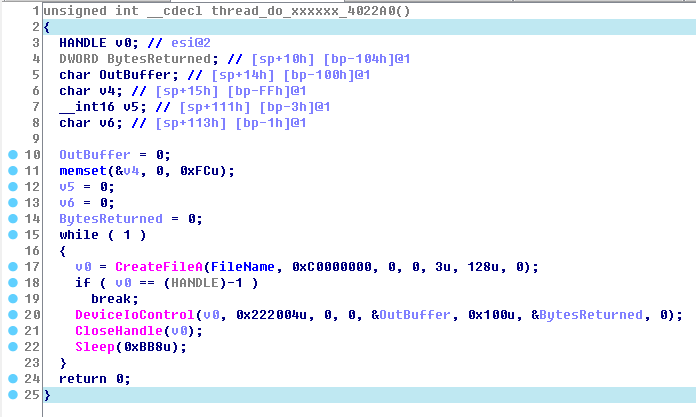Toggle the breakpoint dot on line 14
Screen dimensions: 696x417
click(x=13, y=218)
